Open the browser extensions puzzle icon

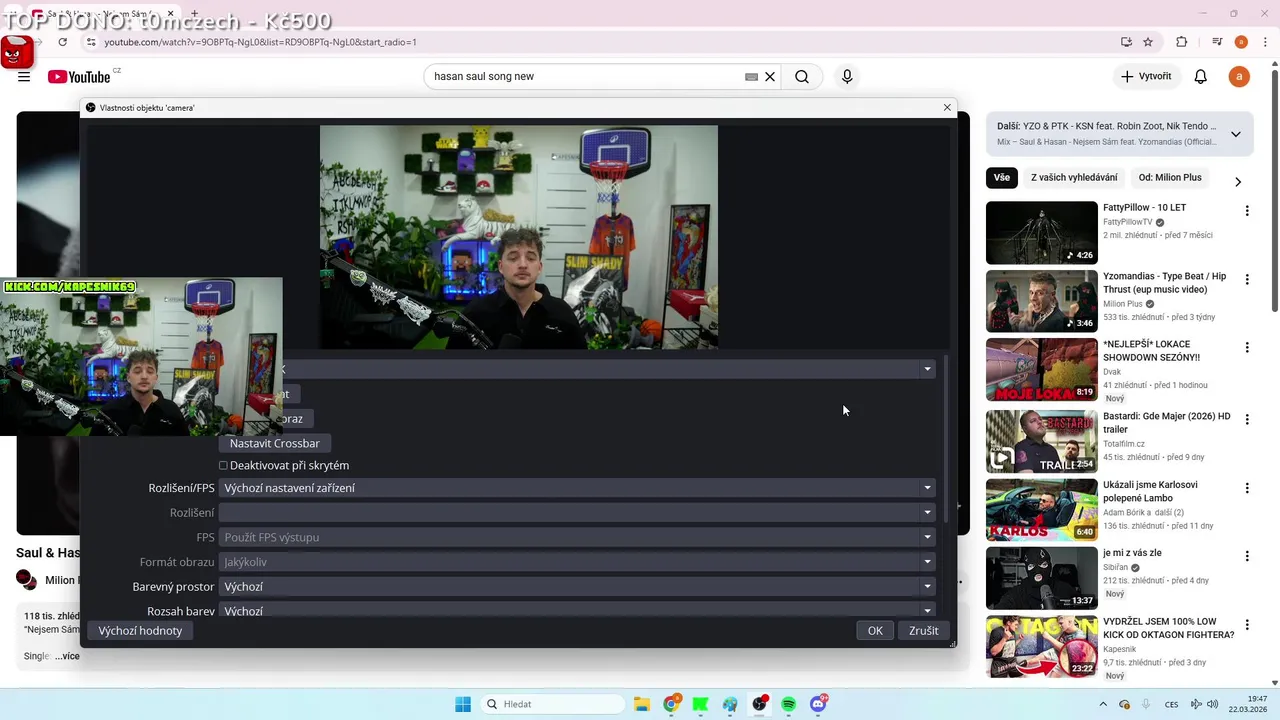tap(1182, 42)
